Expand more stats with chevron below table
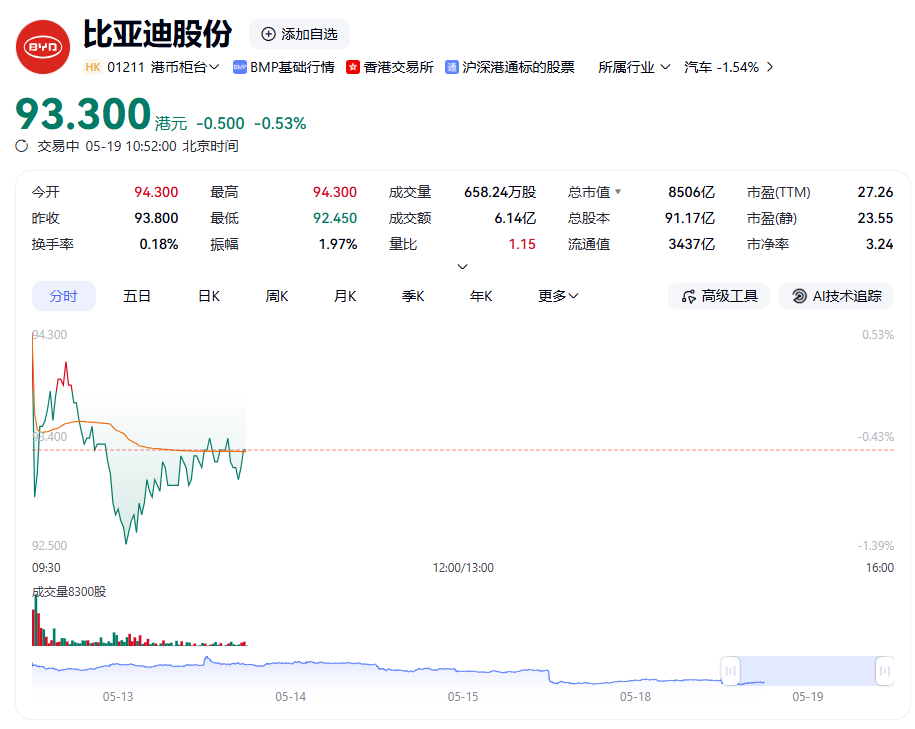Viewport: 915px width, 729px height. tap(462, 267)
